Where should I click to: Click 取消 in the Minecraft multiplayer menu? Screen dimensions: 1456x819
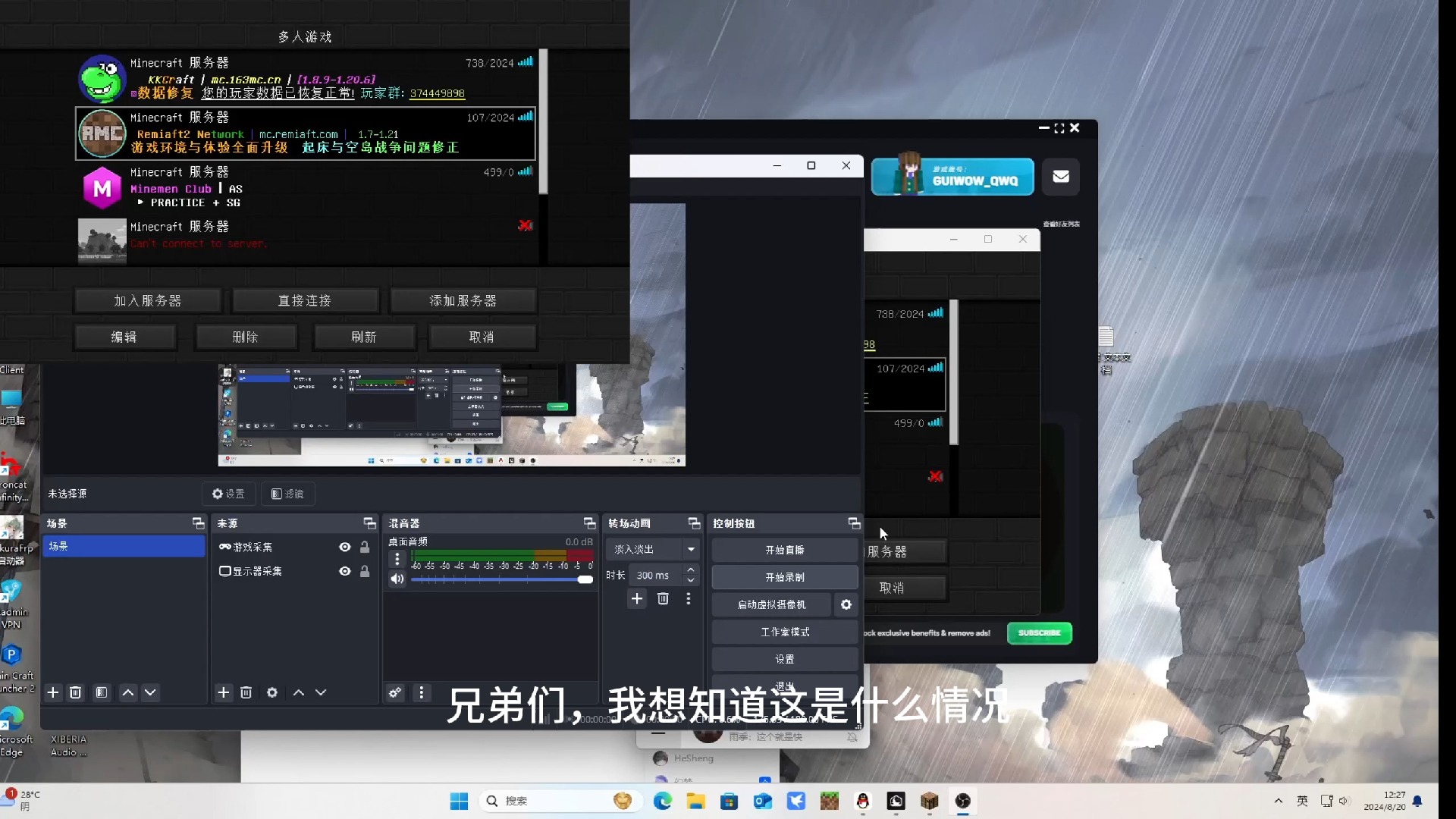482,337
